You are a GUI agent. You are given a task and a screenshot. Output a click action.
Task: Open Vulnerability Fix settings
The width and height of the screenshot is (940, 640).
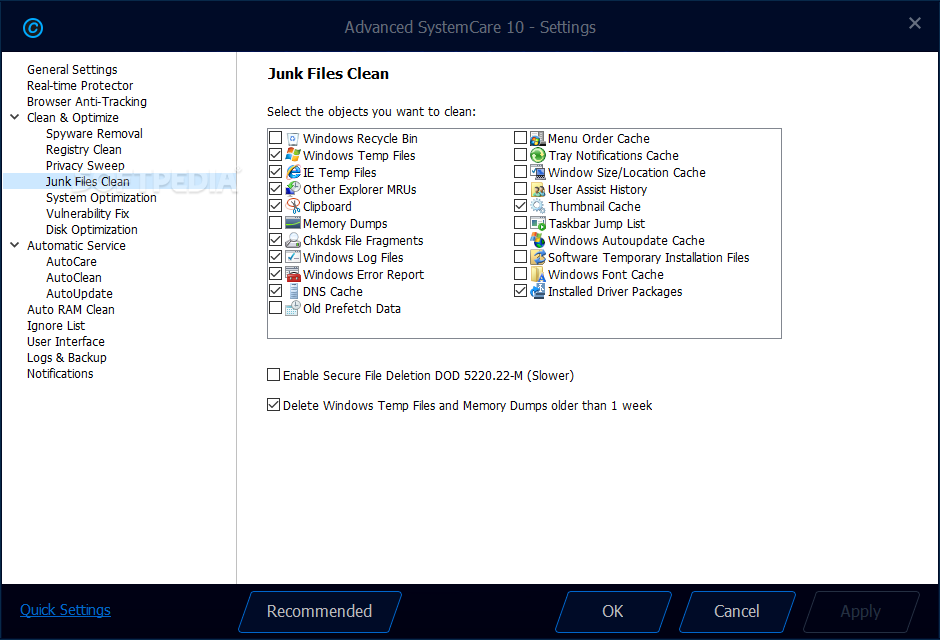(88, 213)
